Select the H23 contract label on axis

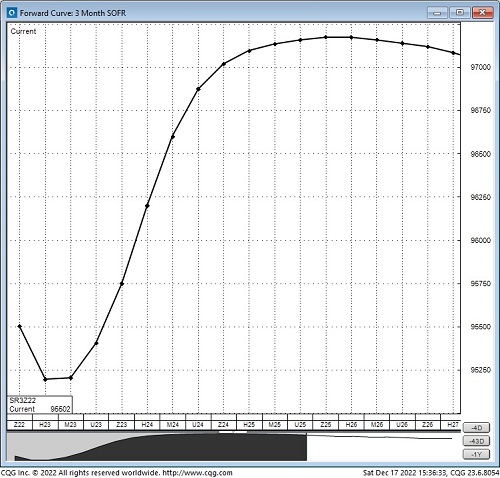tap(45, 425)
